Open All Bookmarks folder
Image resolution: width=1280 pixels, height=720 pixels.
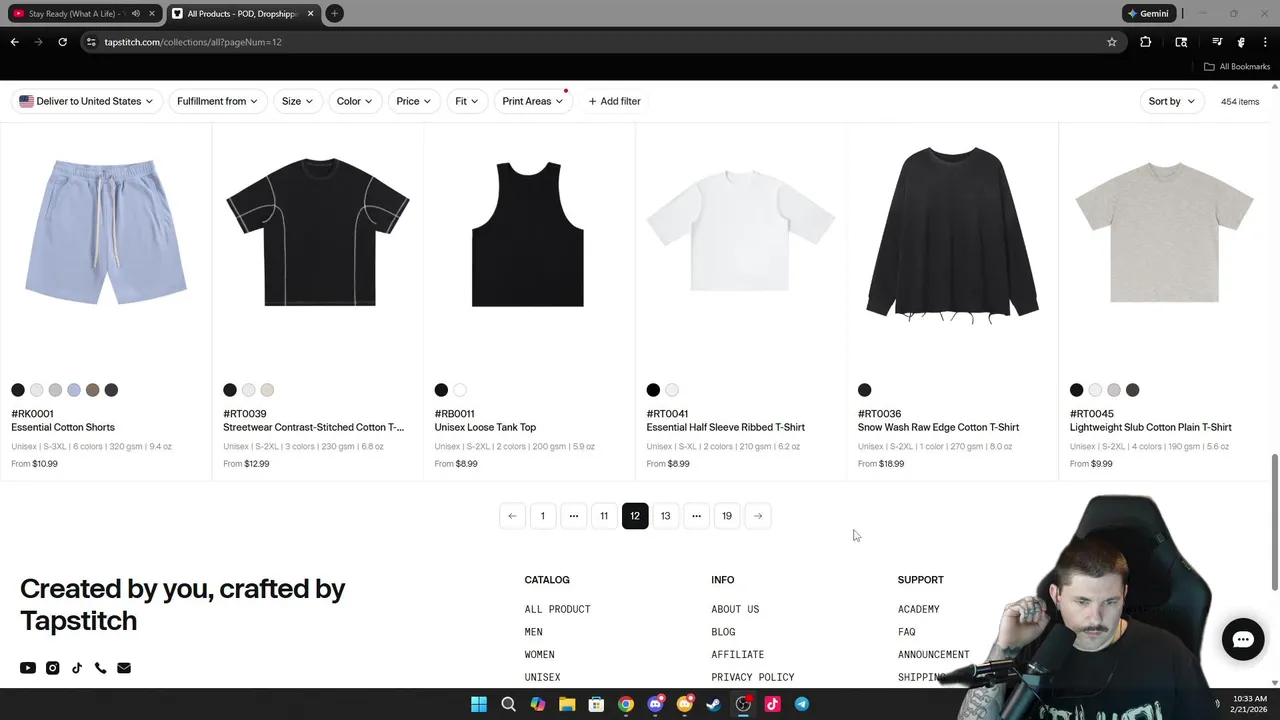tap(1237, 67)
